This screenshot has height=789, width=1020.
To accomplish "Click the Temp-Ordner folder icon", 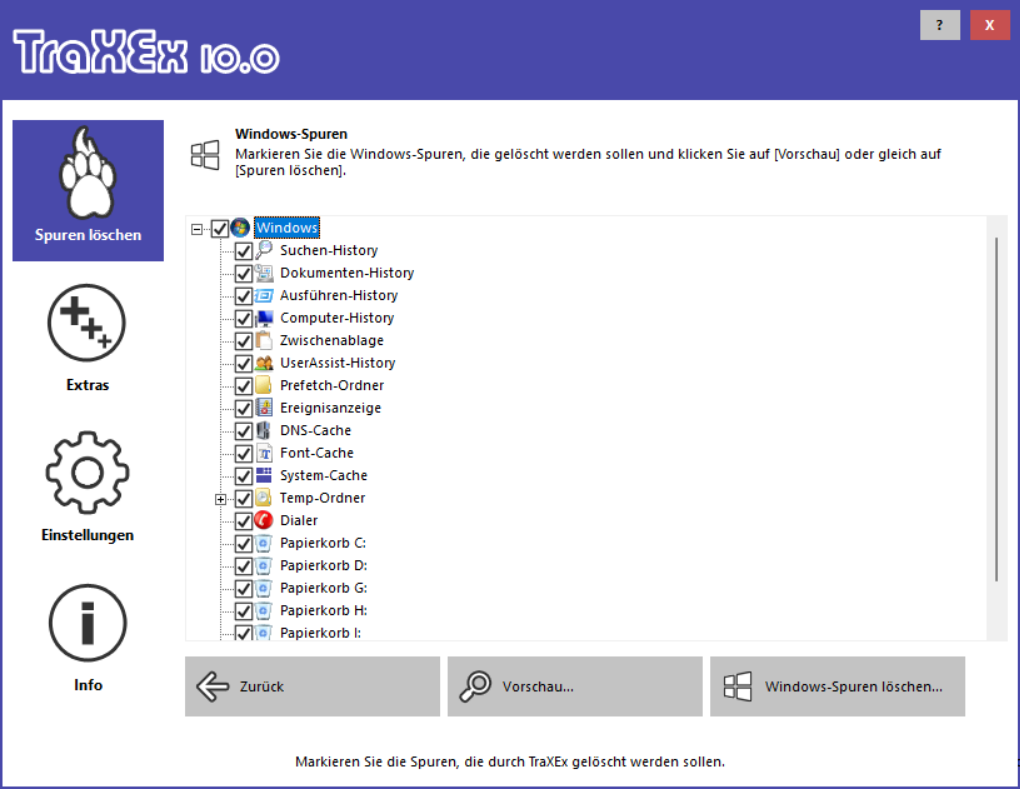I will pos(263,498).
